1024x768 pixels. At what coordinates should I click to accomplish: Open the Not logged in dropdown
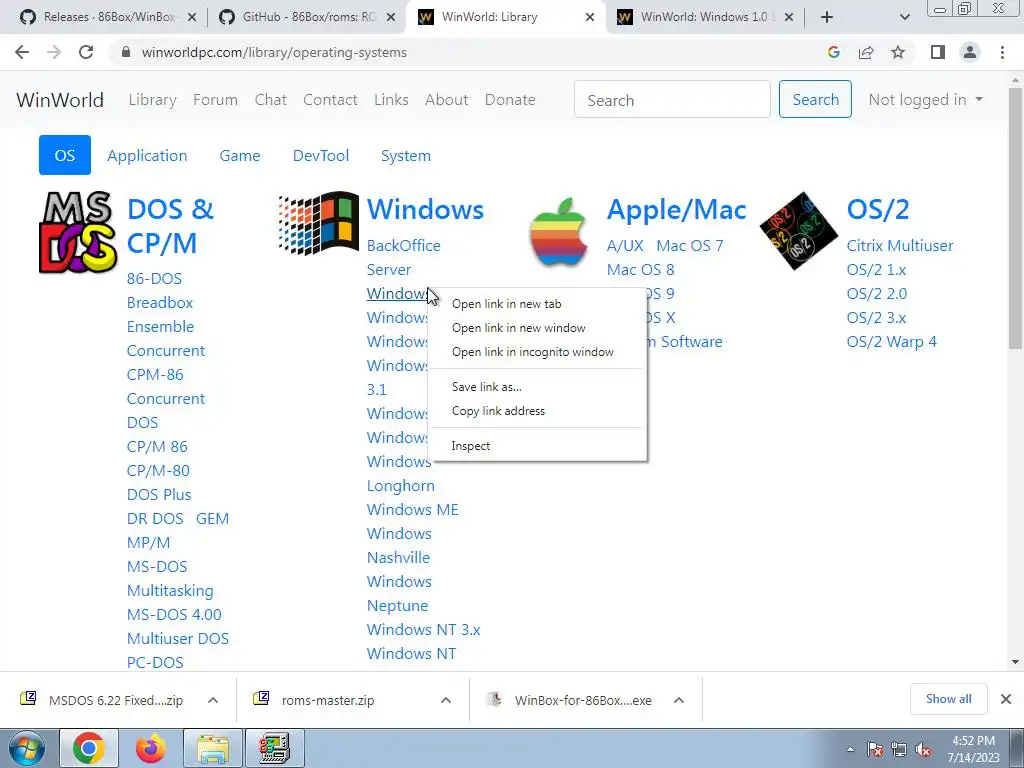point(925,99)
